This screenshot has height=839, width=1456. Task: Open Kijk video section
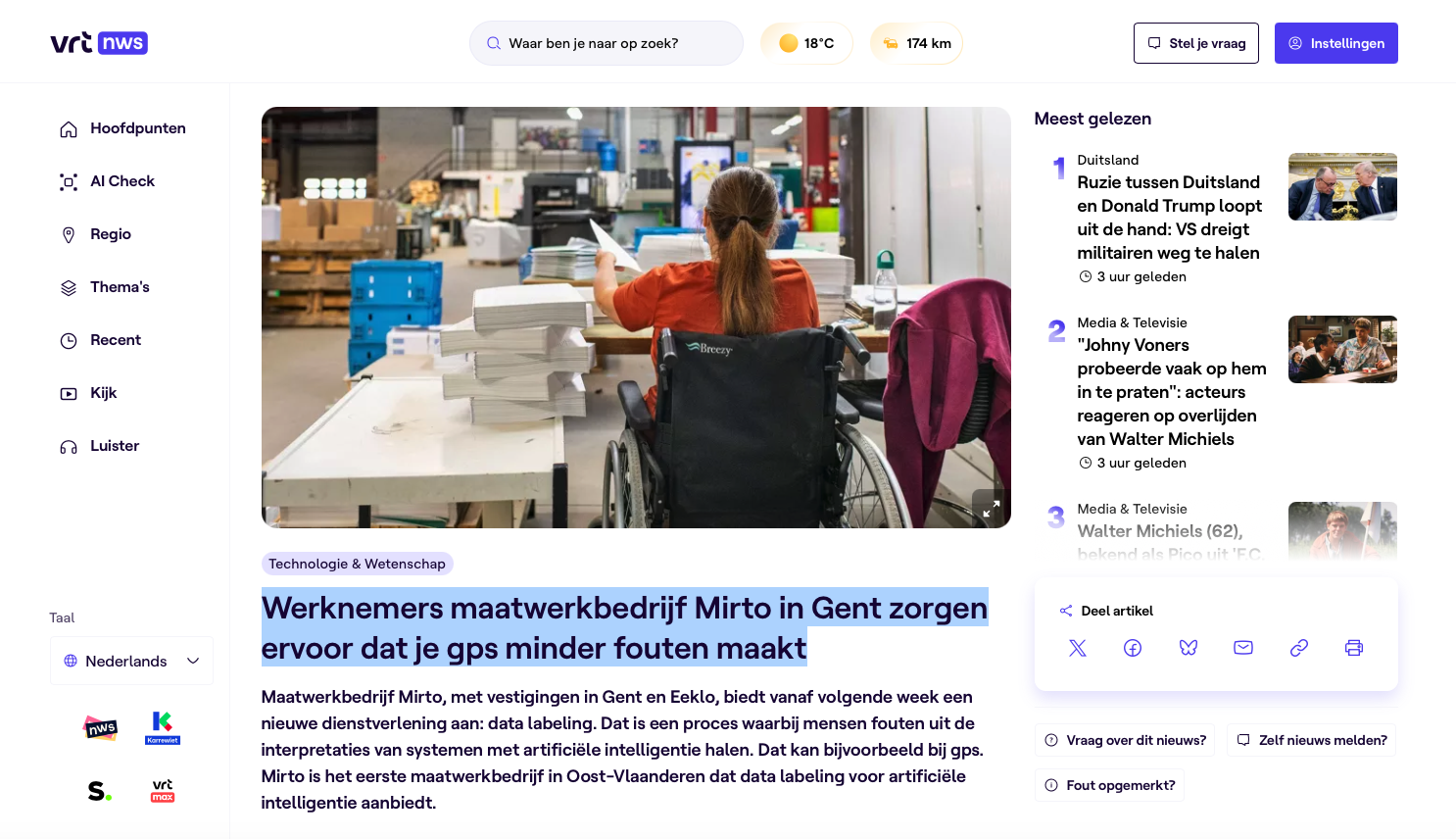(88, 393)
